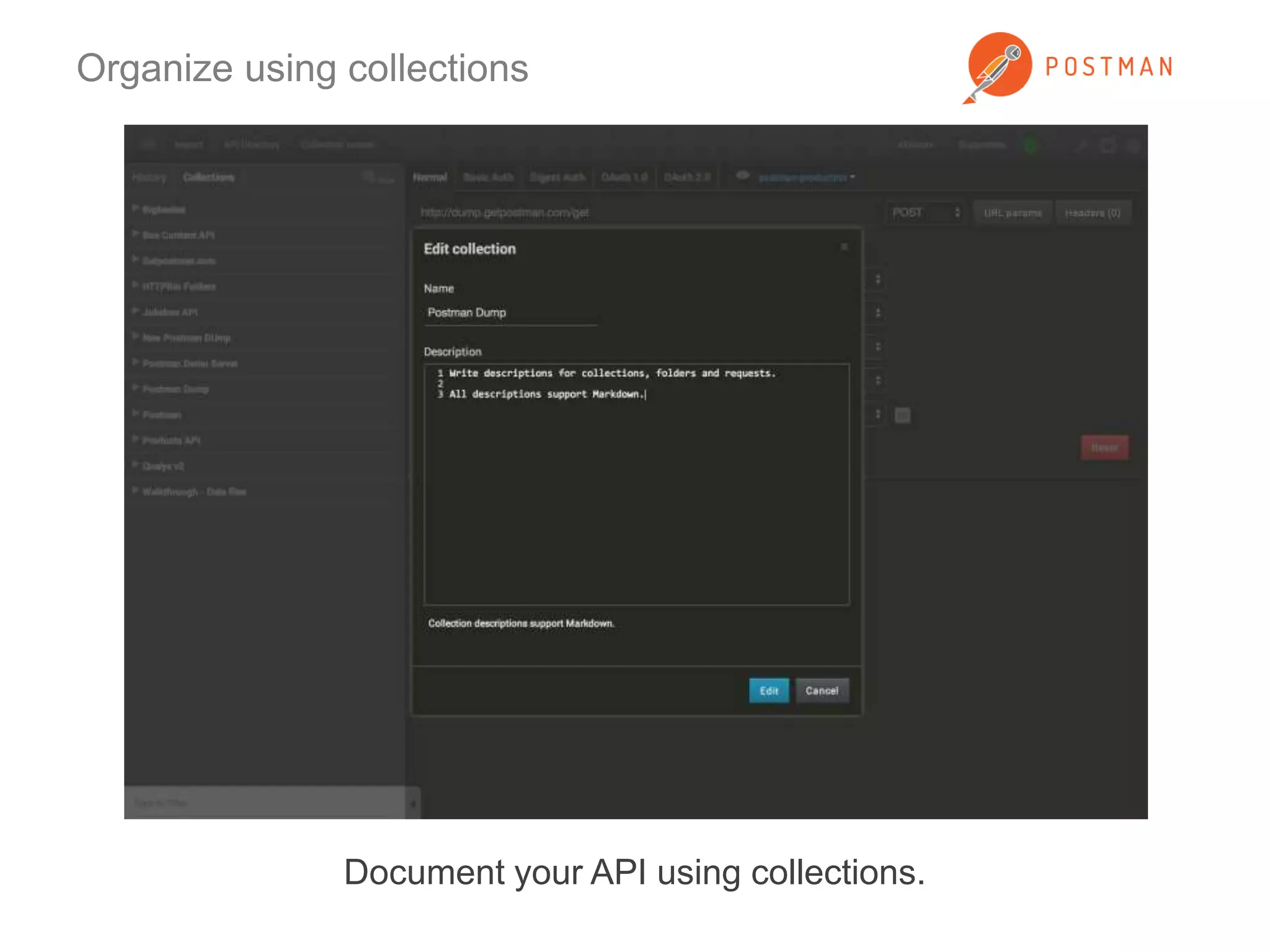Click the sidebar filter input at bottom
The image size is (1270, 952).
[265, 803]
